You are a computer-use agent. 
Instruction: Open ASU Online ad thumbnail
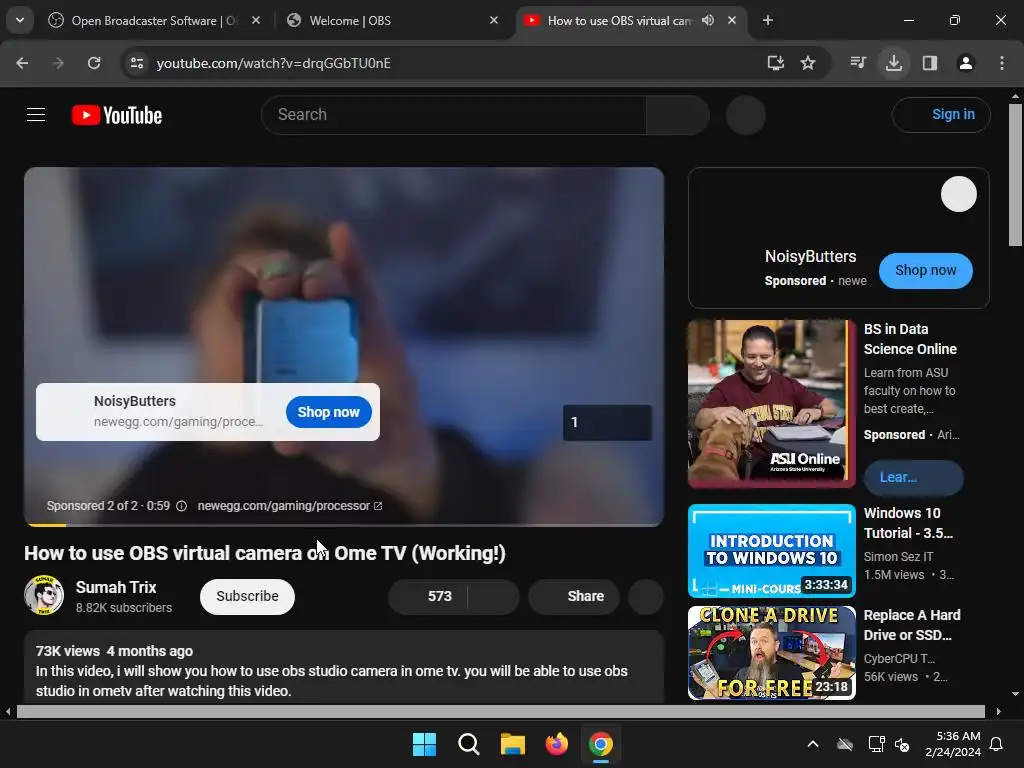coord(771,404)
